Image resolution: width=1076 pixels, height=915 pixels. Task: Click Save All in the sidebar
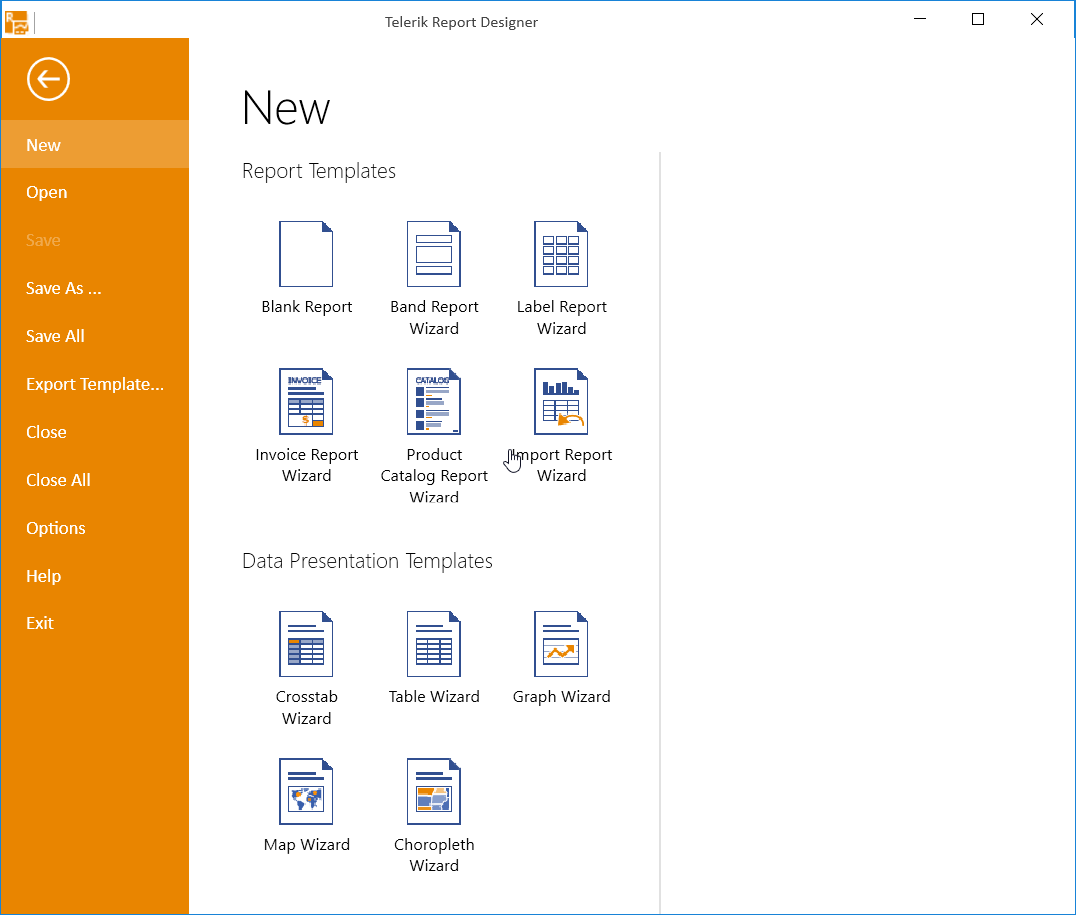pyautogui.click(x=56, y=337)
